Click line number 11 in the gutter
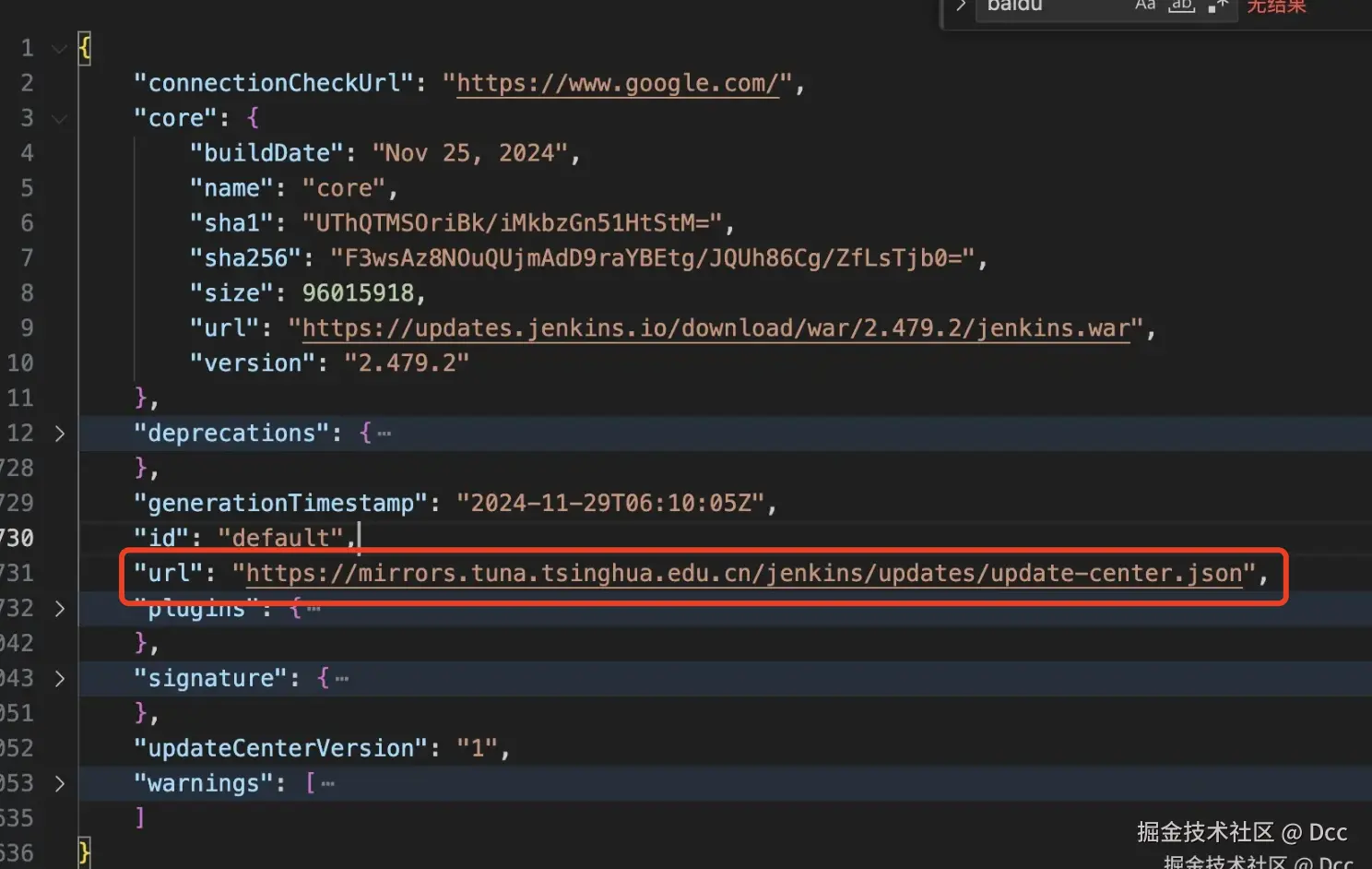This screenshot has width=1372, height=869. (x=20, y=399)
